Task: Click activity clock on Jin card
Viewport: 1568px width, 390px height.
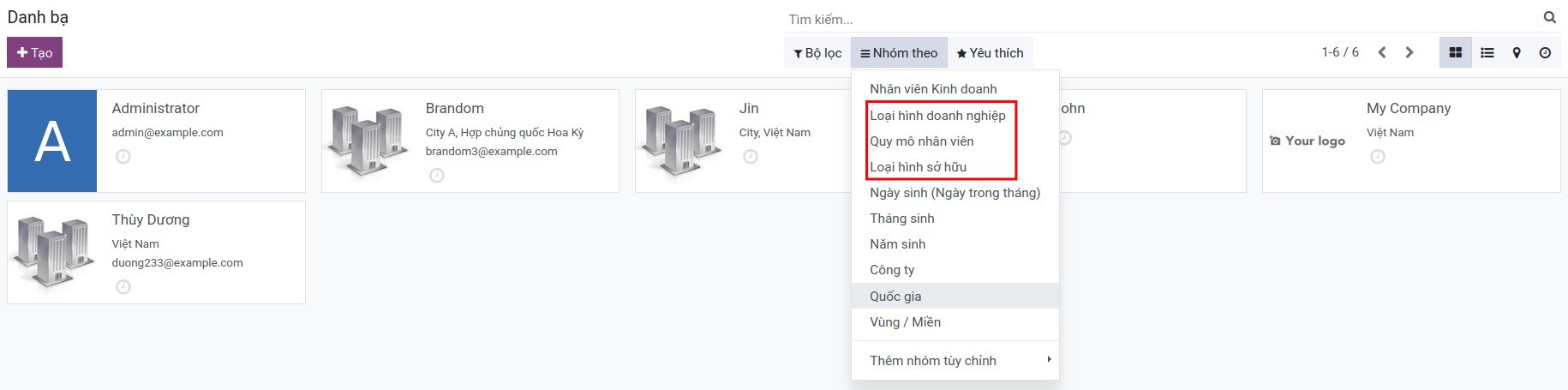Action: pos(751,157)
